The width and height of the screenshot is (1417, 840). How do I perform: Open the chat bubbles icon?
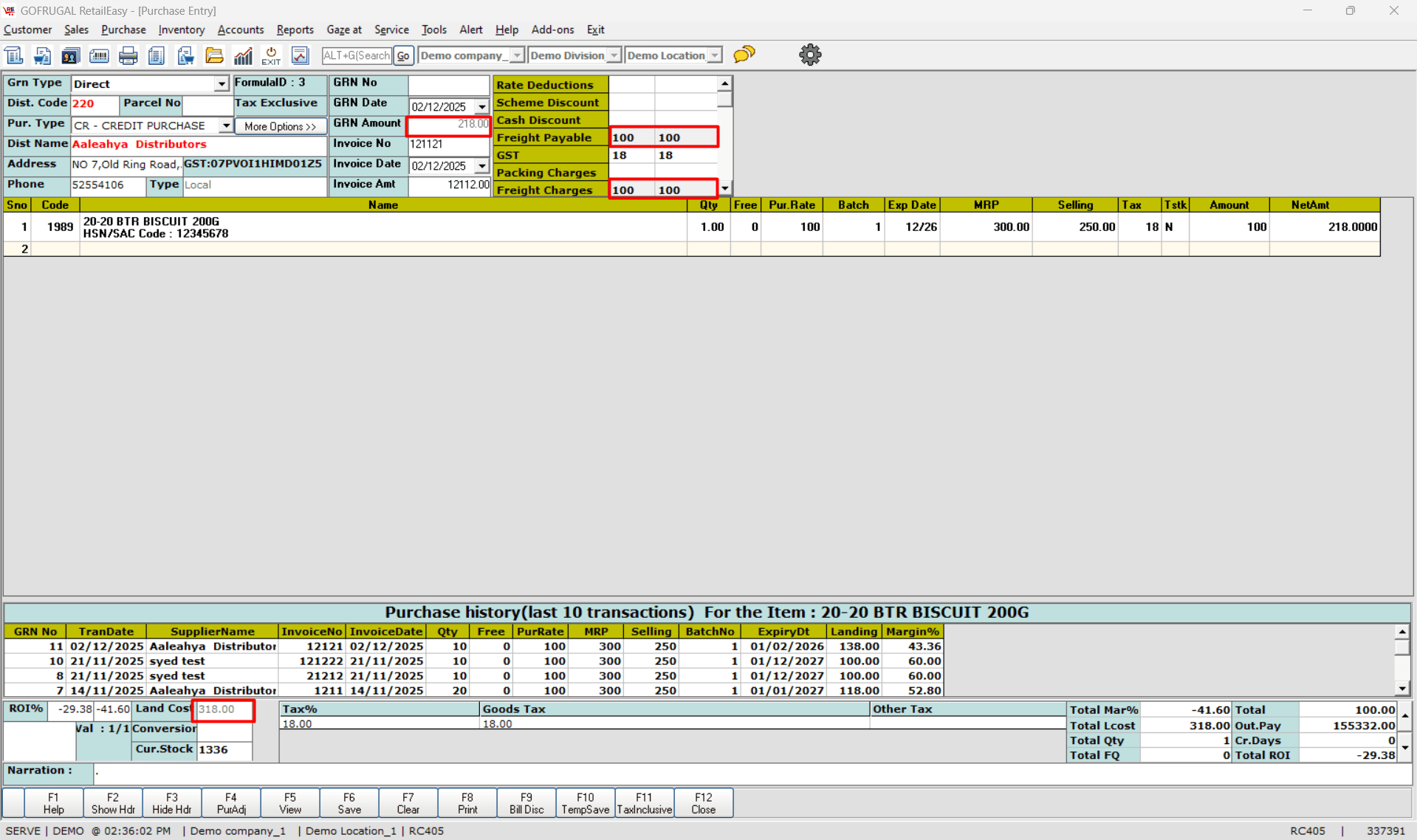point(744,55)
